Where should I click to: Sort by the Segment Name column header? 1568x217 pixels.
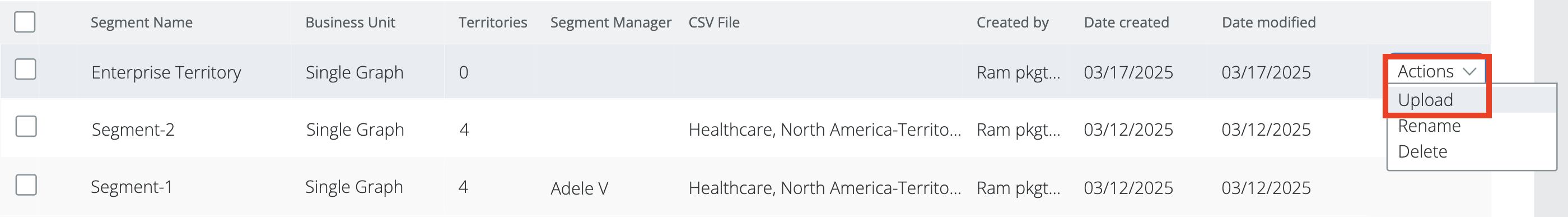[142, 22]
